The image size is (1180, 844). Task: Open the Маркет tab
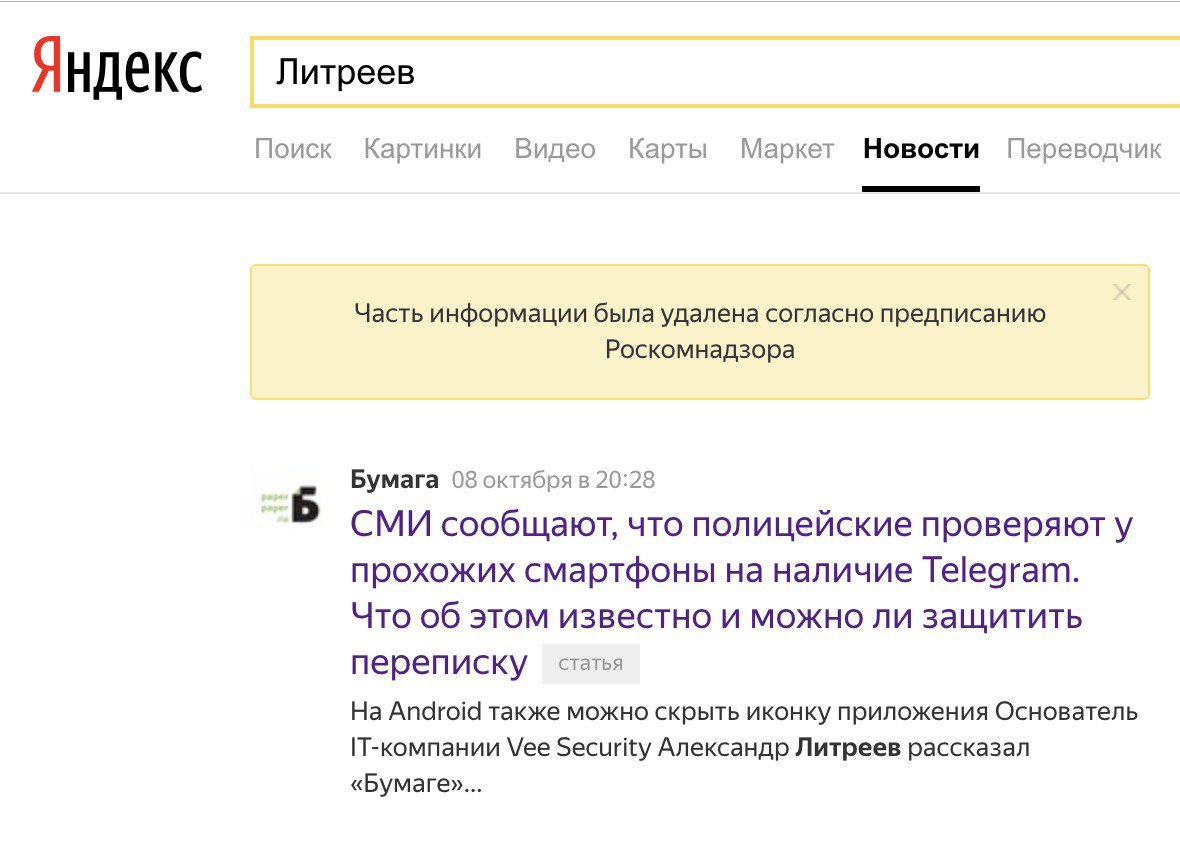(x=786, y=149)
